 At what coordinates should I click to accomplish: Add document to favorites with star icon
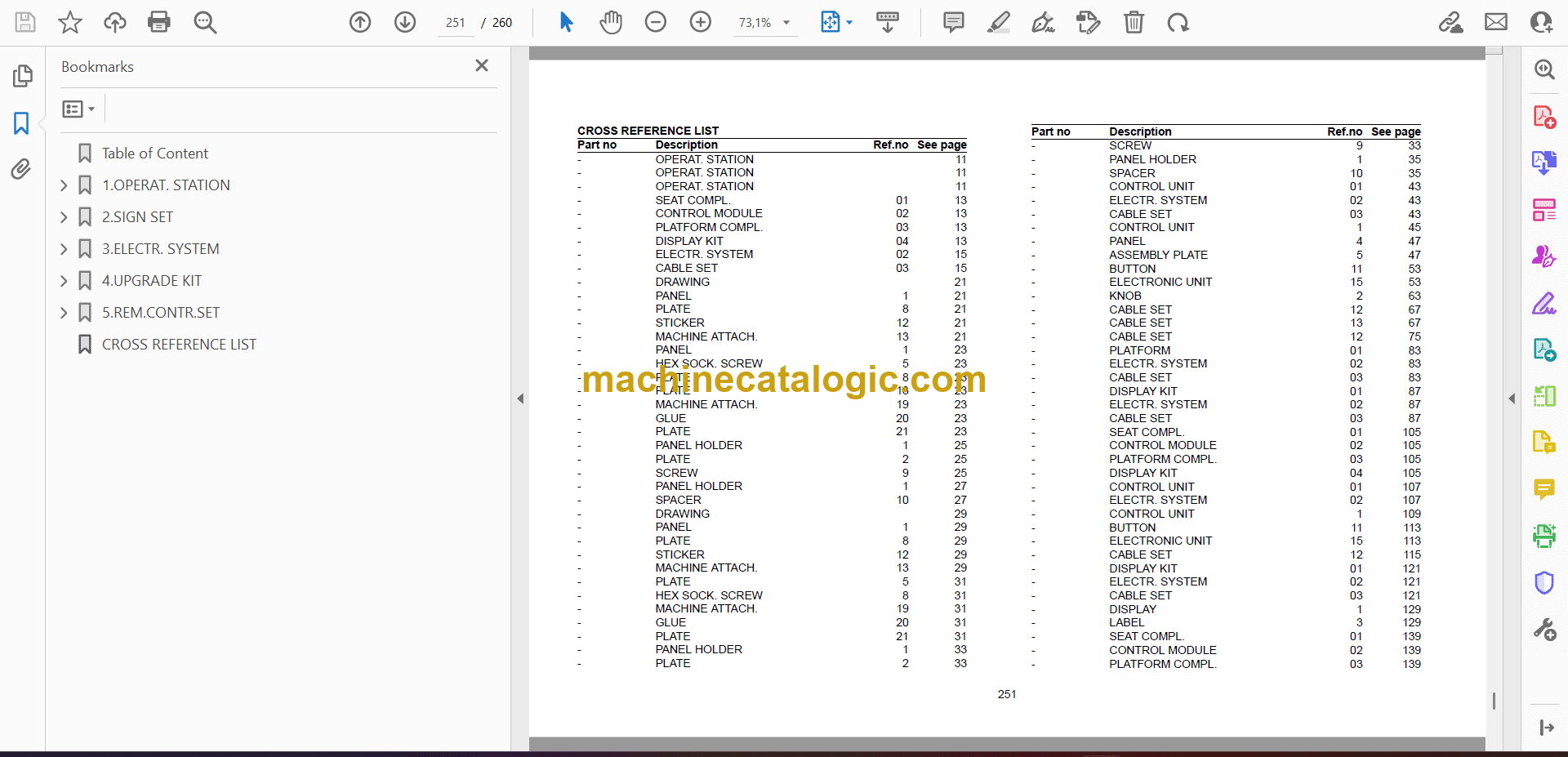(70, 22)
